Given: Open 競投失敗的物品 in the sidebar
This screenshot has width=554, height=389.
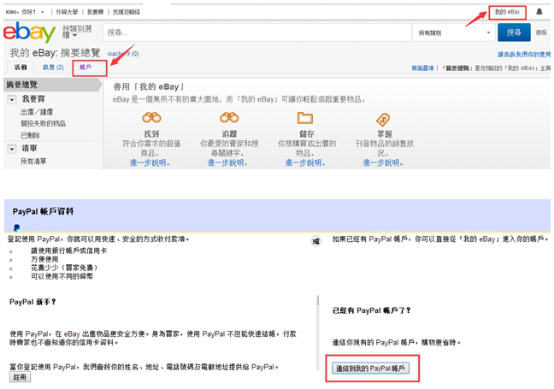Looking at the screenshot, I should point(43,123).
